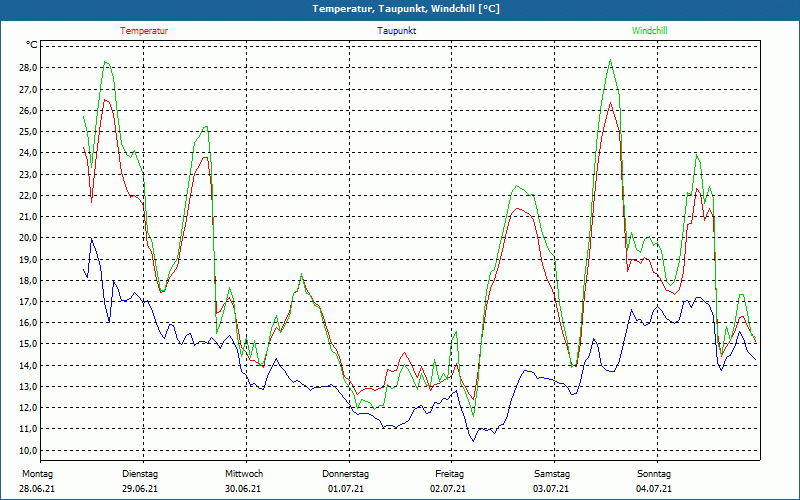The height and width of the screenshot is (500, 800).
Task: Select the Freitag 02.07.21 date label
Action: (448, 481)
